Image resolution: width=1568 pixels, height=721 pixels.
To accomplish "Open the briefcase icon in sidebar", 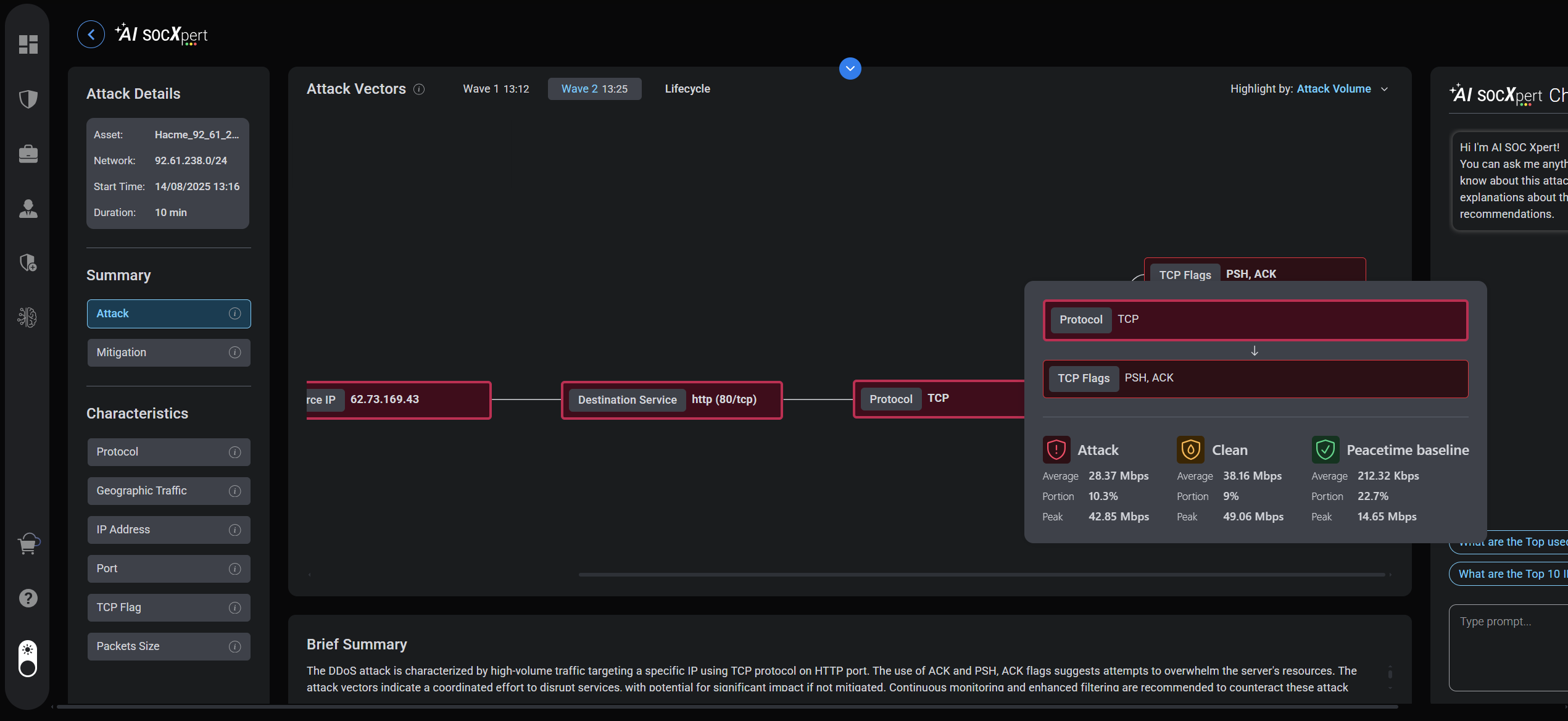I will click(28, 154).
